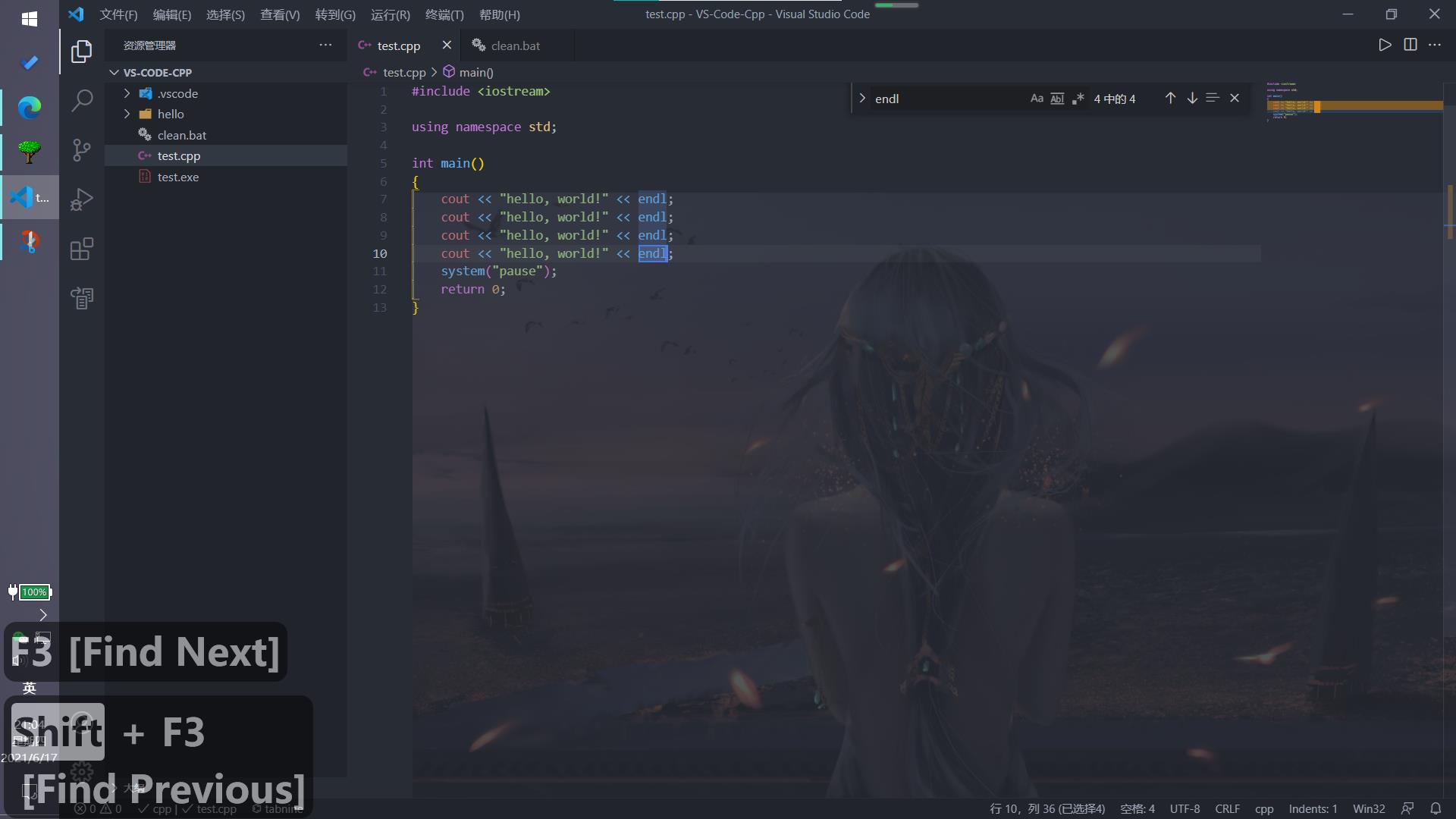Go to previous match in find widget

coord(1170,98)
